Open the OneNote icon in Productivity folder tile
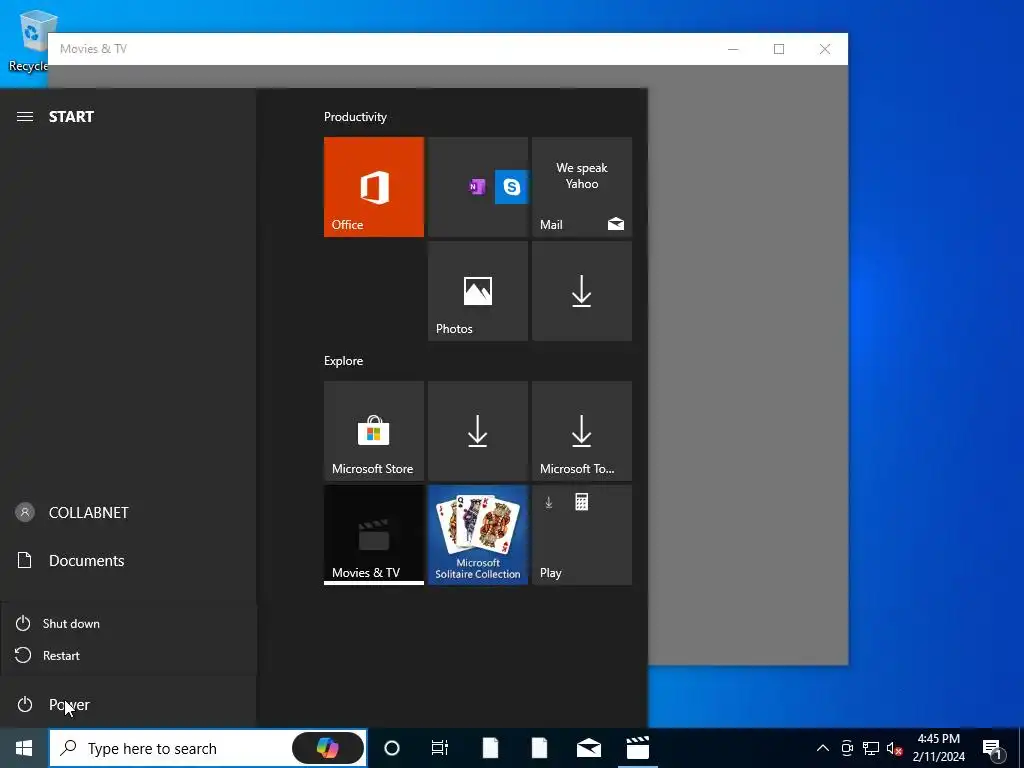 point(477,187)
